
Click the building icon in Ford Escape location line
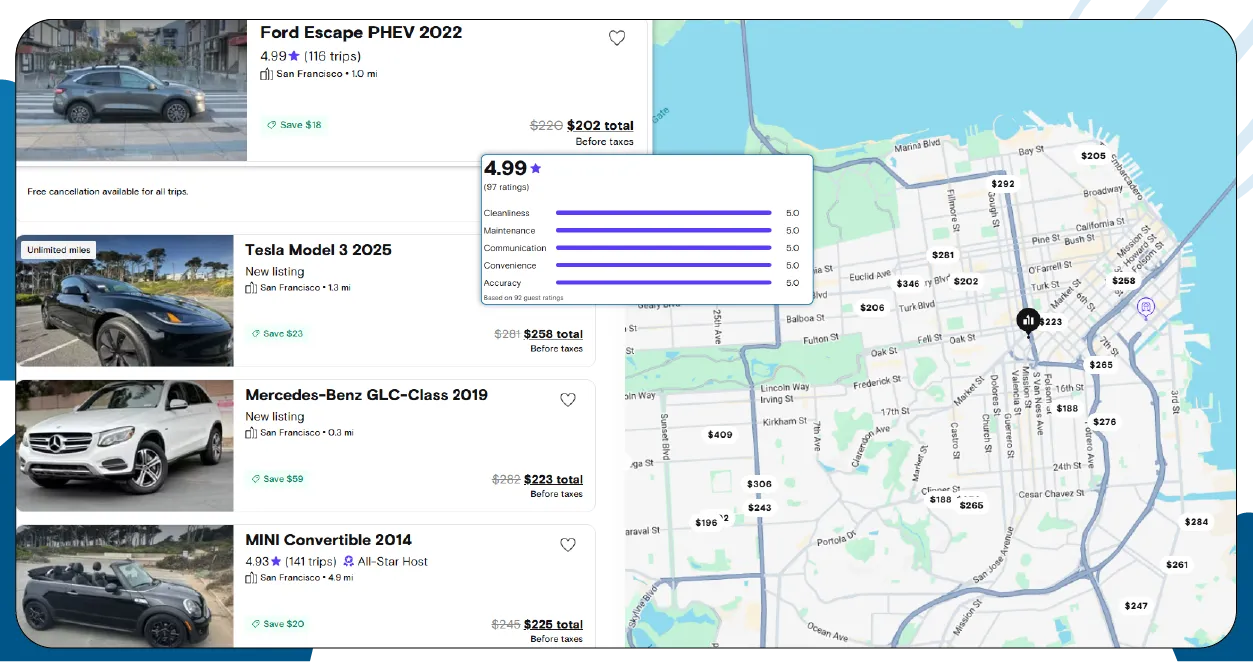[266, 74]
